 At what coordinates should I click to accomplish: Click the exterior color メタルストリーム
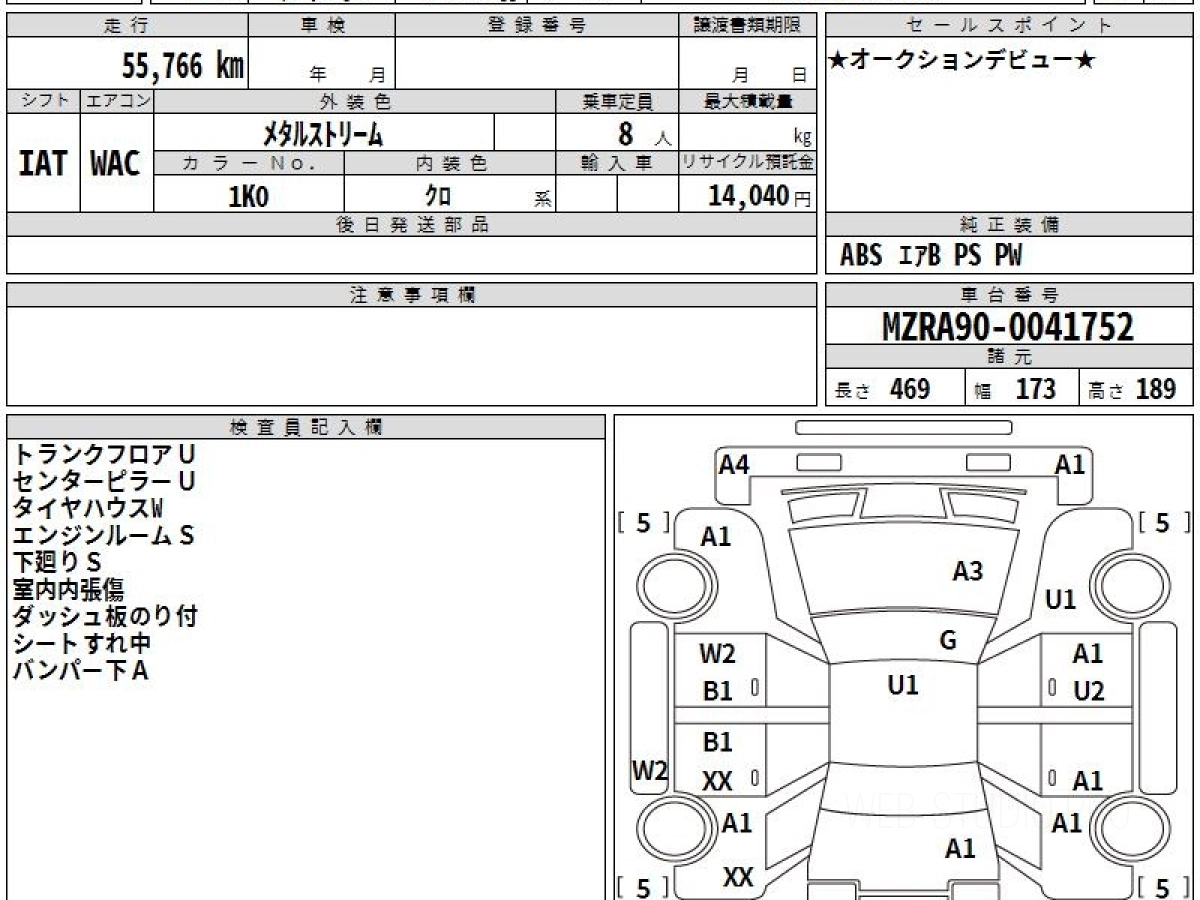pos(323,133)
